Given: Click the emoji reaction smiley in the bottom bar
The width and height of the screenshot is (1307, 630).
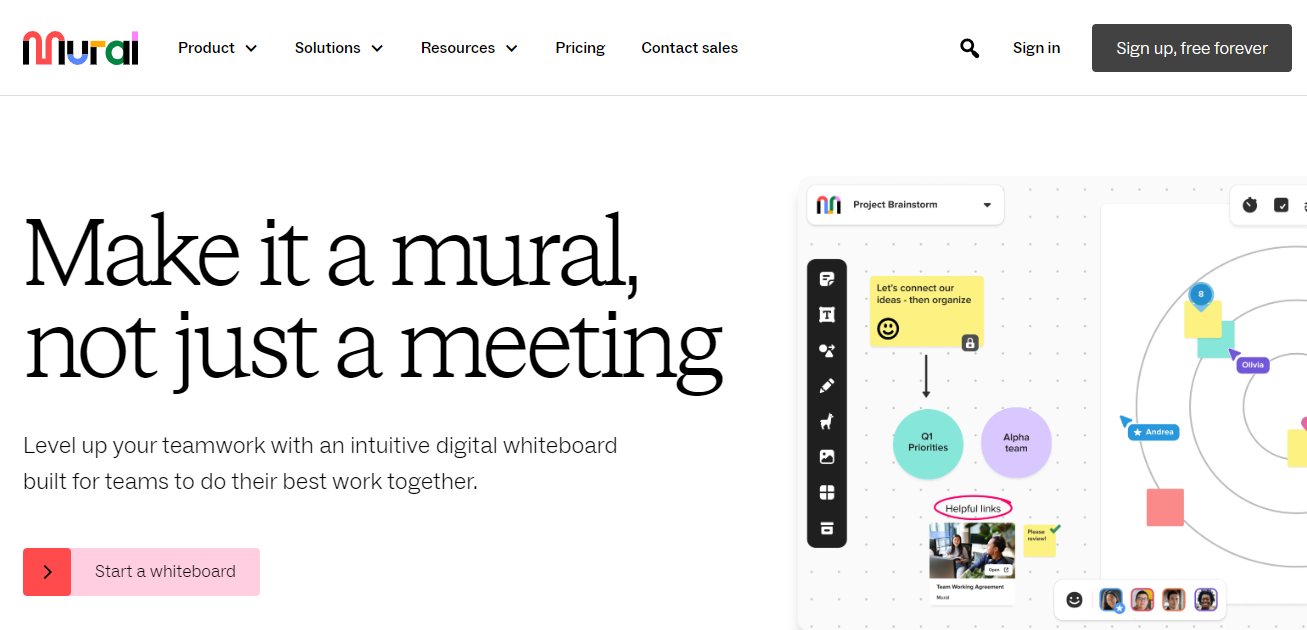Looking at the screenshot, I should pos(1075,600).
